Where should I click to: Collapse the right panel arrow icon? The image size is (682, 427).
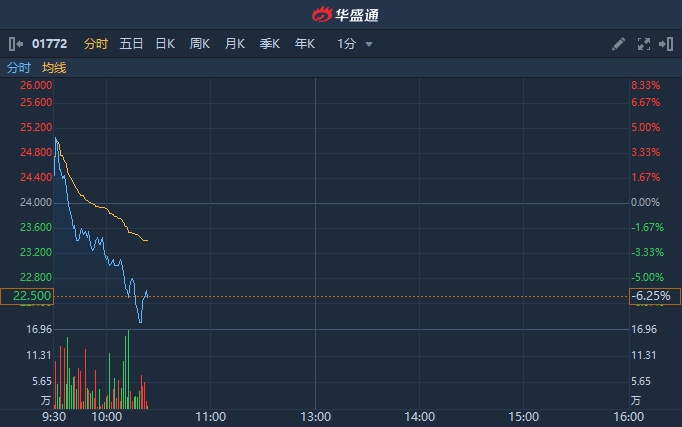tap(666, 44)
